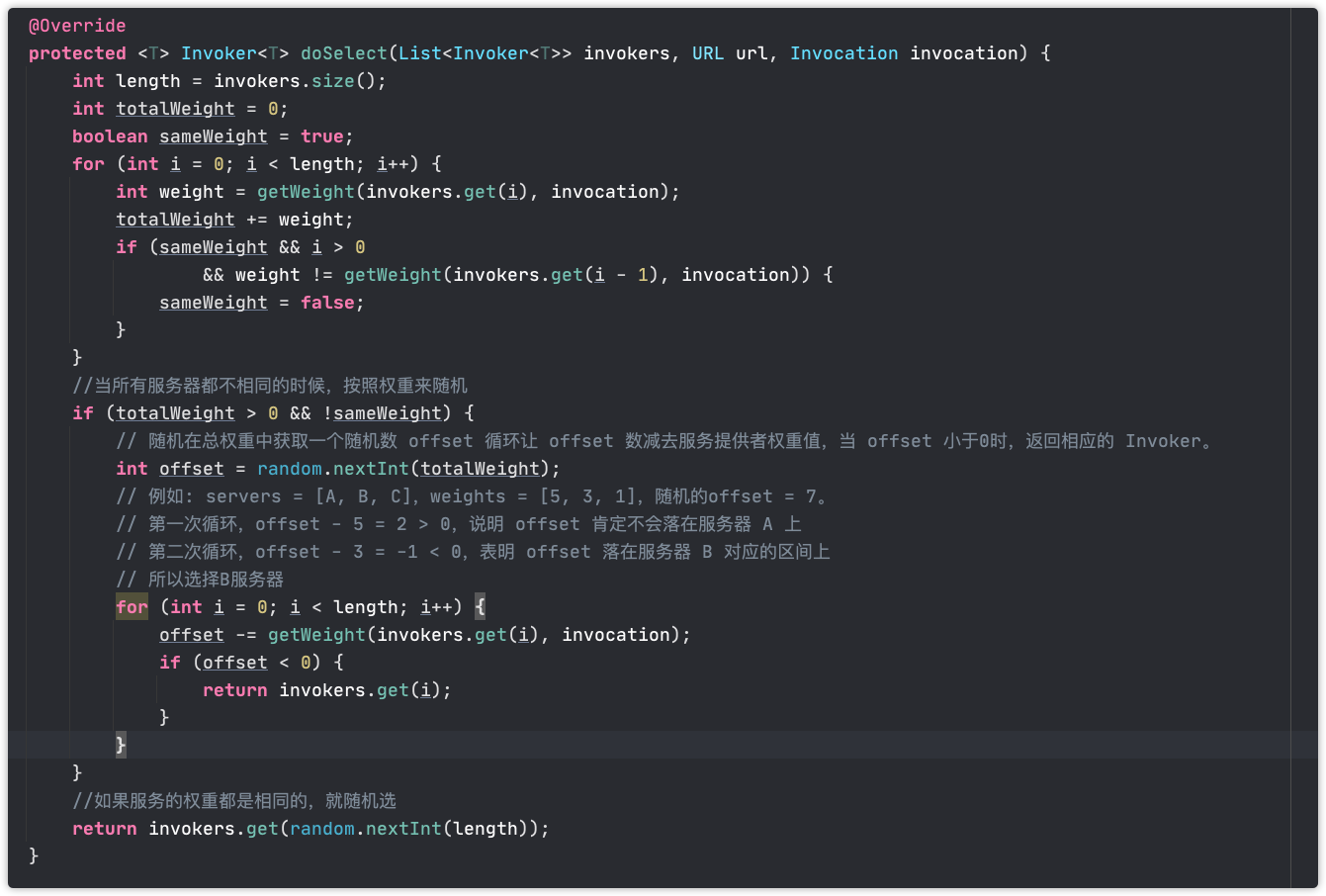Click the comment starting with '// 第一次循环'

(459, 524)
